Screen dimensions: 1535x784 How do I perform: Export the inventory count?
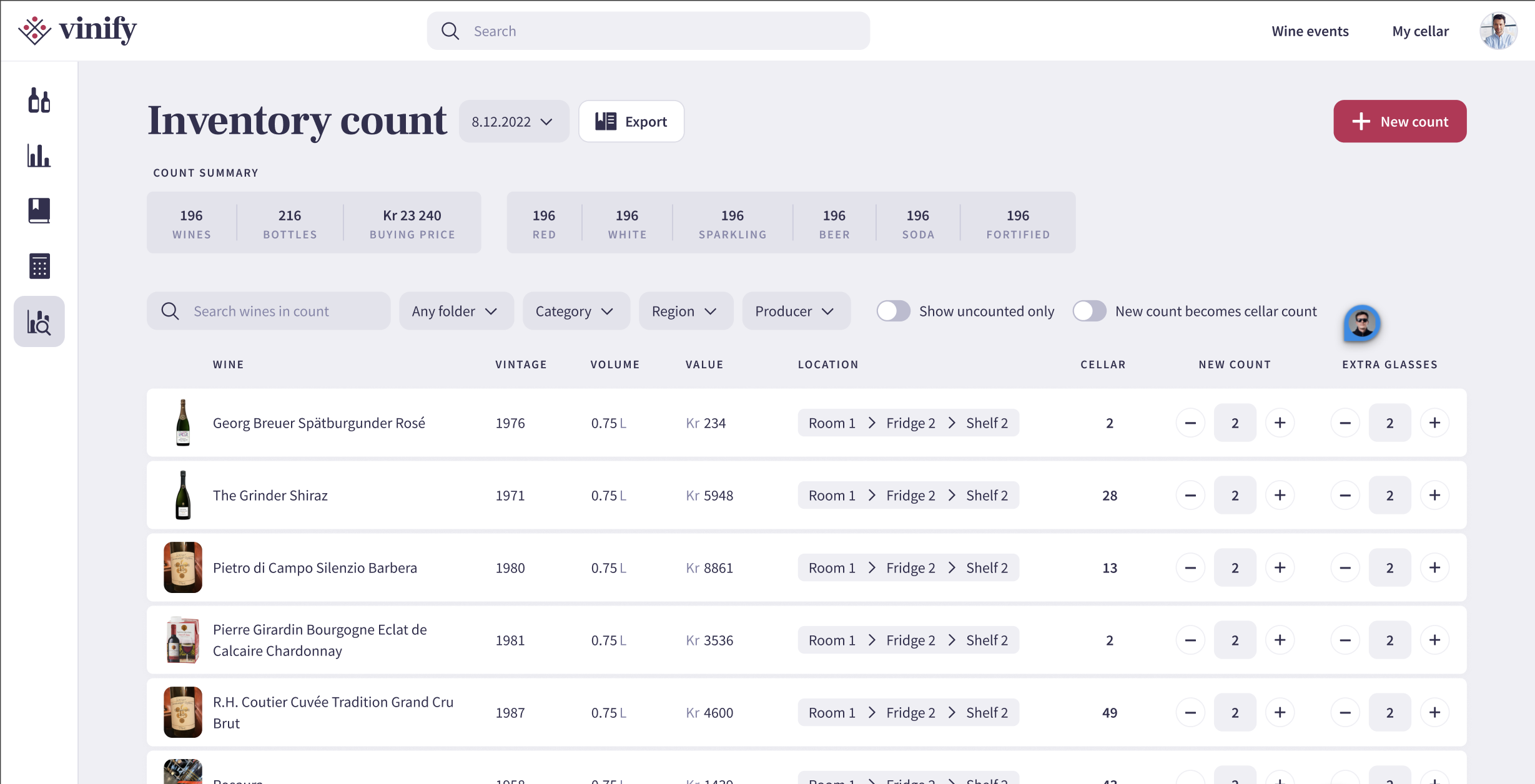631,122
